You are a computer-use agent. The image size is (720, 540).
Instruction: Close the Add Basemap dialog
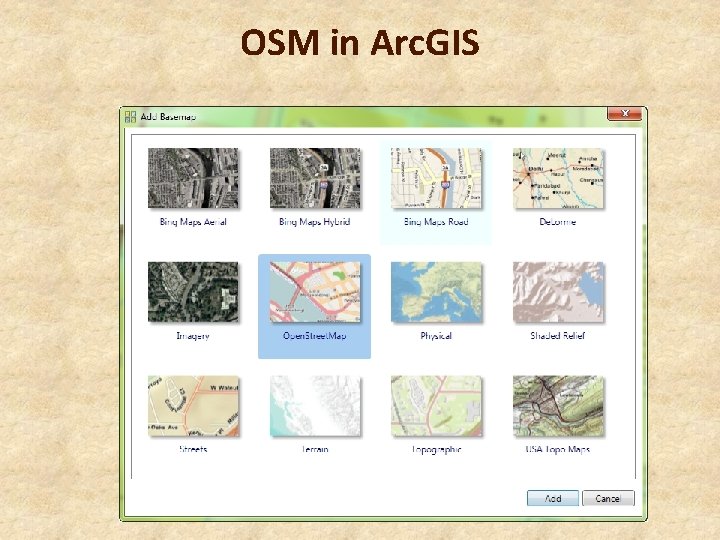624,113
